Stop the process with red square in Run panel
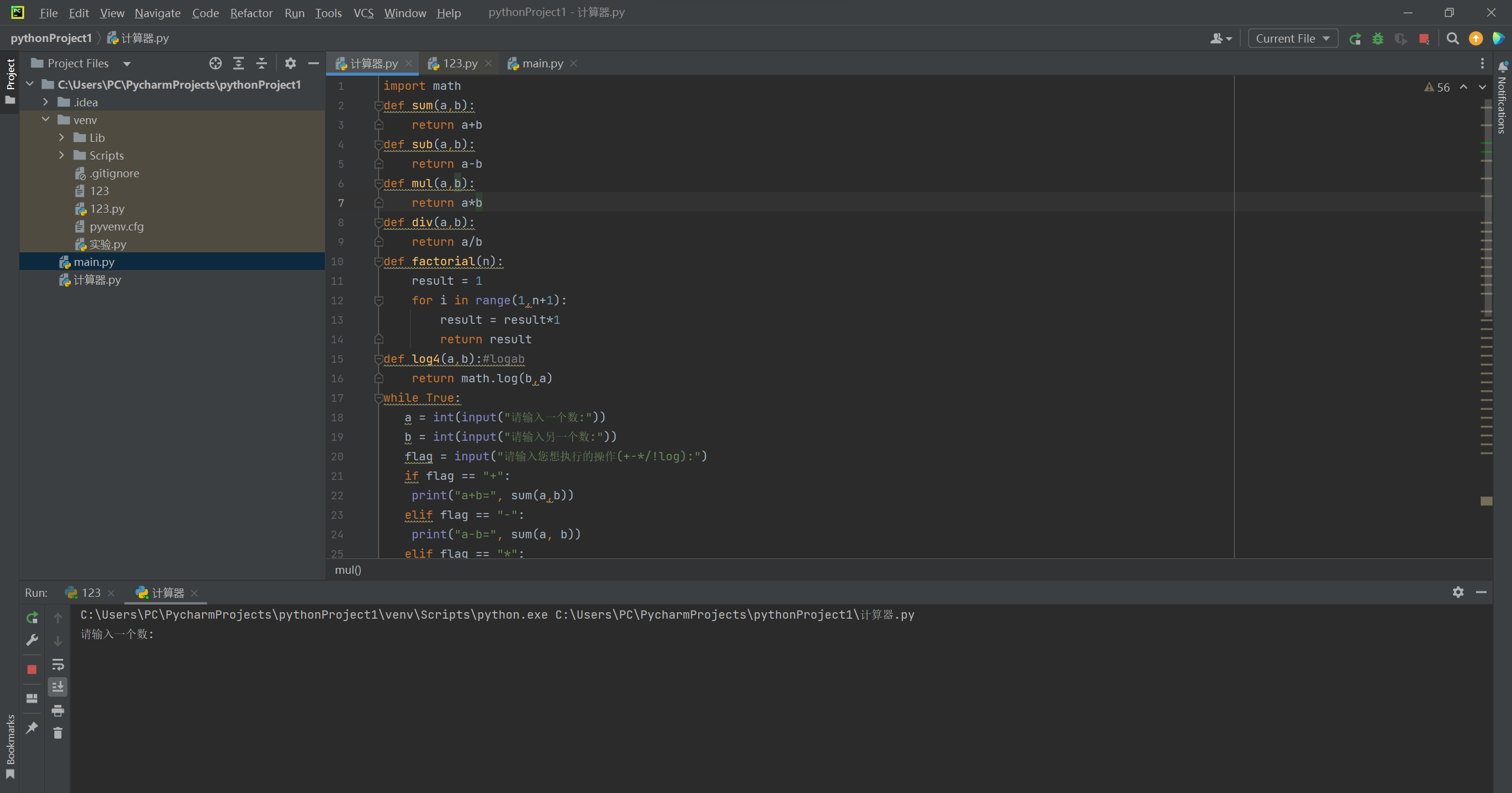Viewport: 1512px width, 793px height. coord(32,669)
